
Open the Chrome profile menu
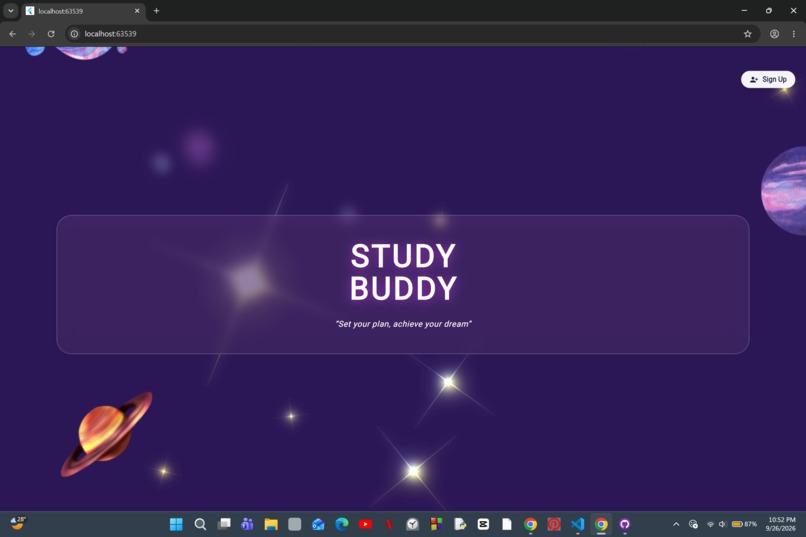pyautogui.click(x=774, y=34)
